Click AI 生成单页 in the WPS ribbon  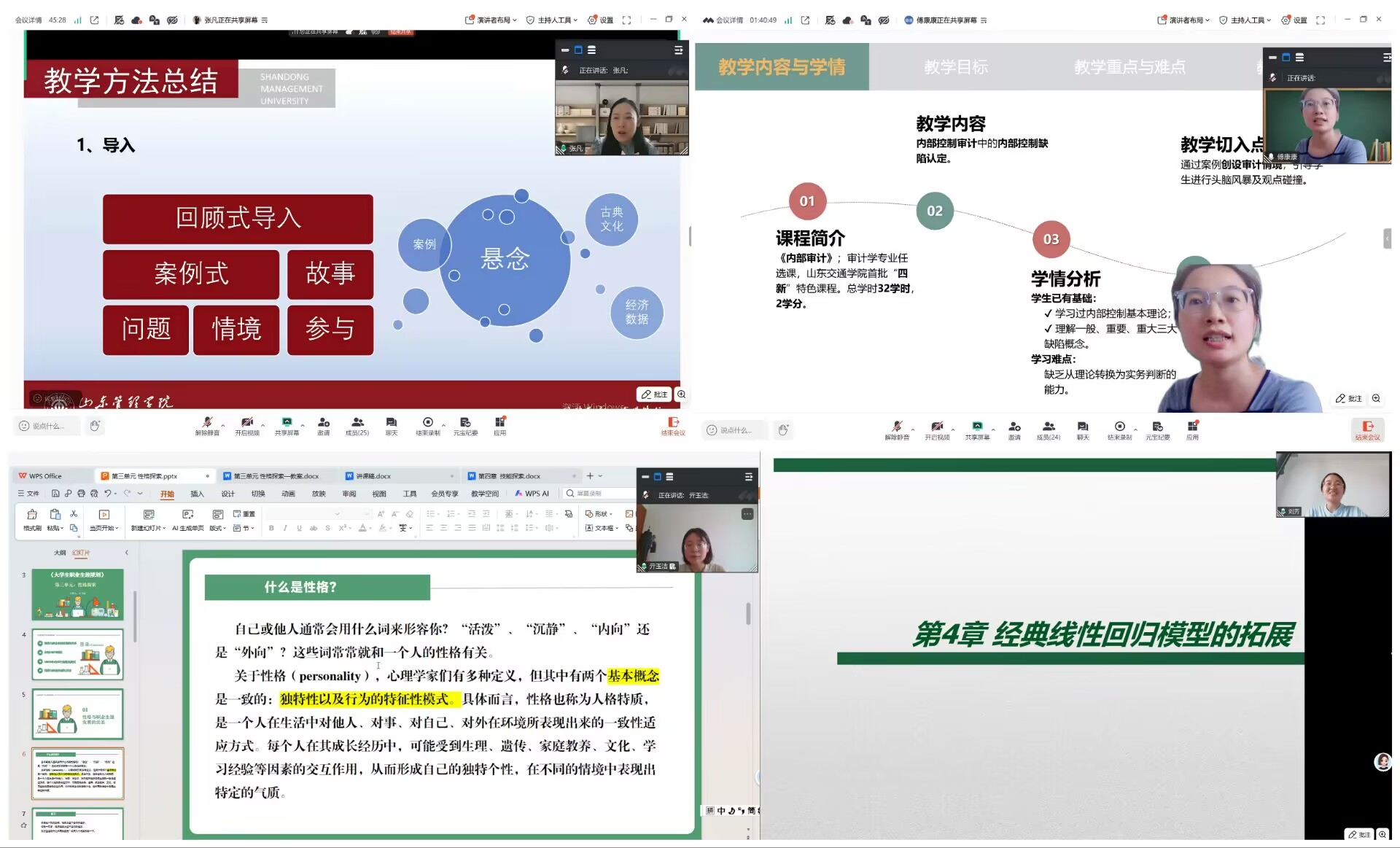pos(188,520)
